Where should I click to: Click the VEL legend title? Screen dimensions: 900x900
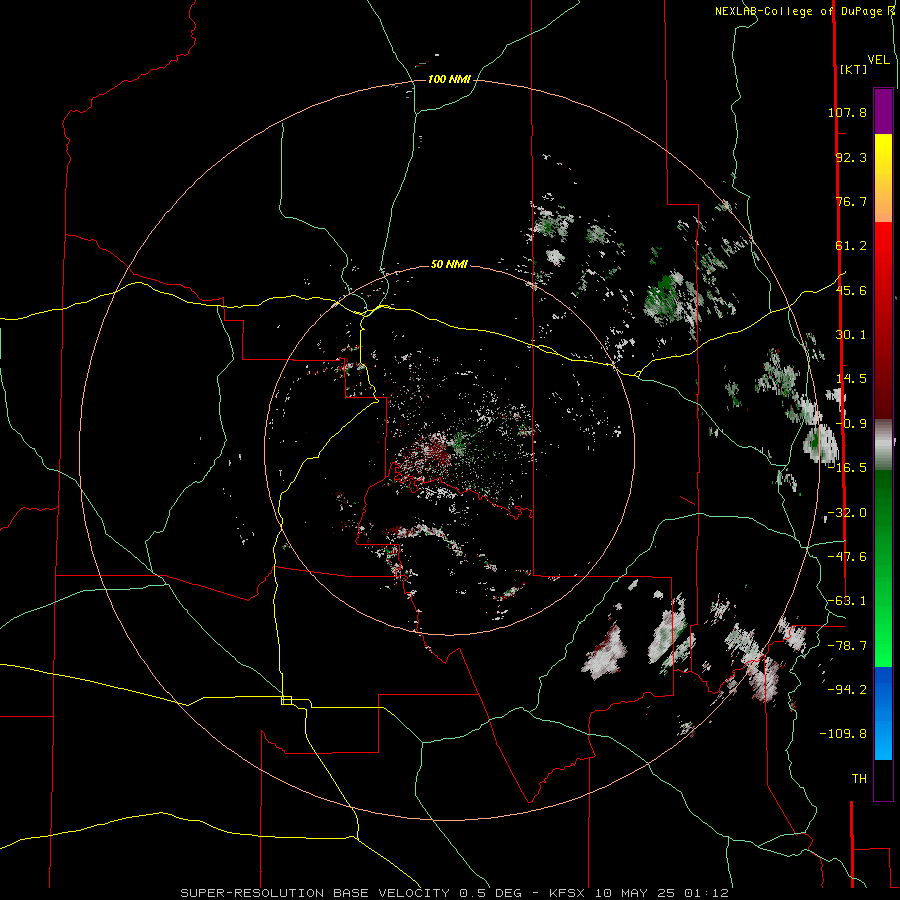[878, 60]
